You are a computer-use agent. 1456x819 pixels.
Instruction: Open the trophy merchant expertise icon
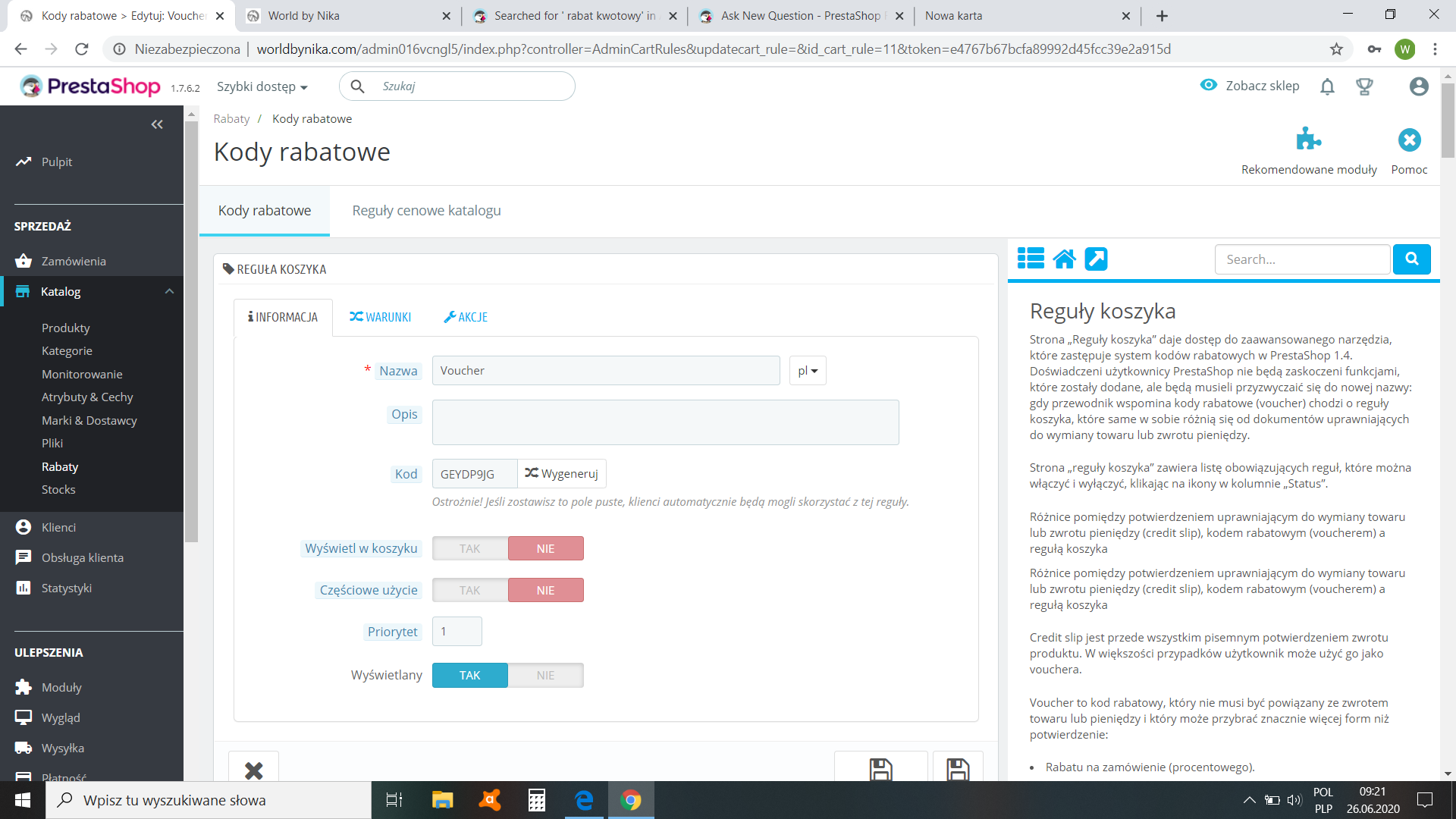pyautogui.click(x=1364, y=87)
